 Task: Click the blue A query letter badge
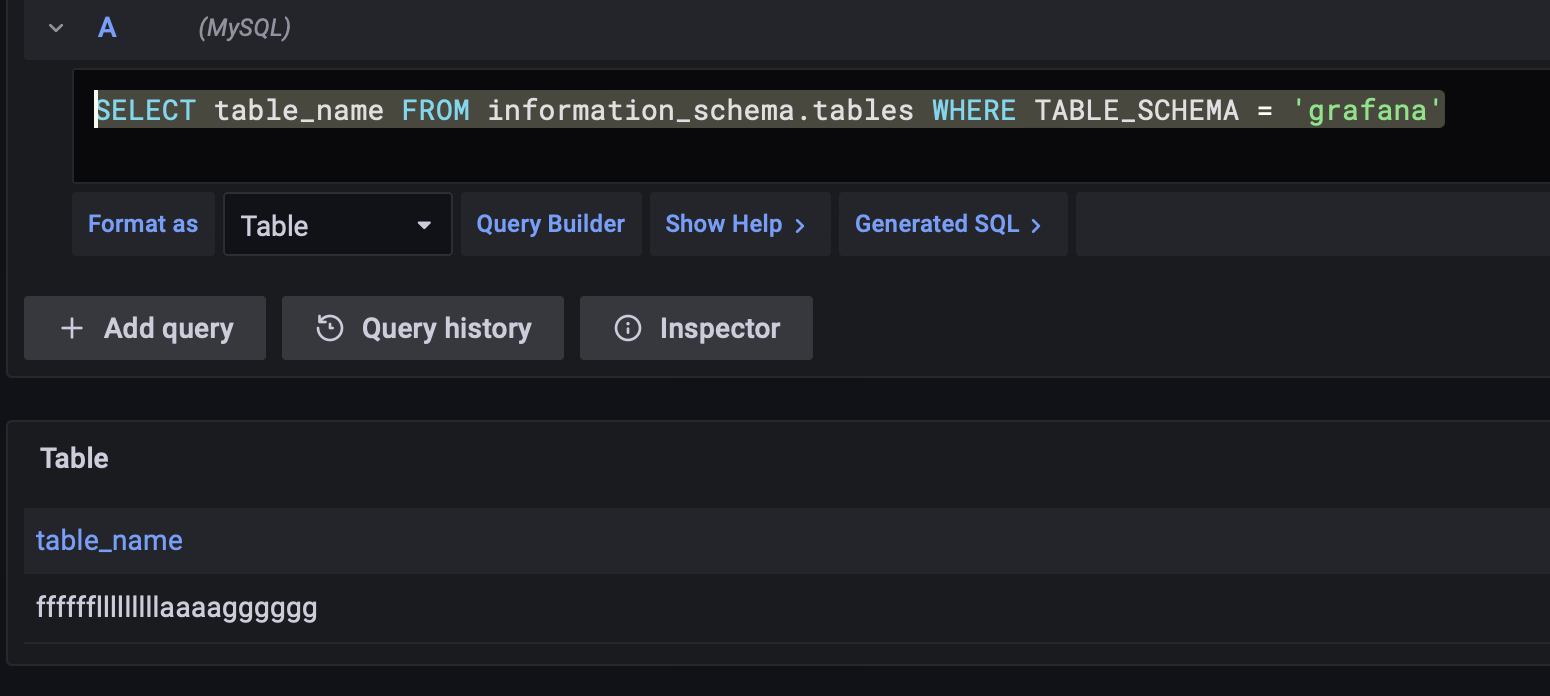(106, 28)
